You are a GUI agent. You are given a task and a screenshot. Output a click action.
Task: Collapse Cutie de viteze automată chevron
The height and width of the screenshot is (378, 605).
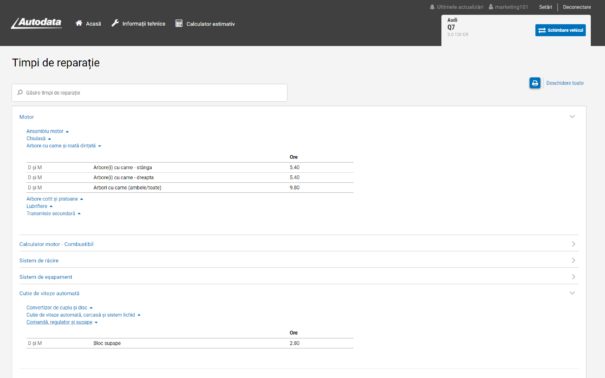(x=572, y=293)
